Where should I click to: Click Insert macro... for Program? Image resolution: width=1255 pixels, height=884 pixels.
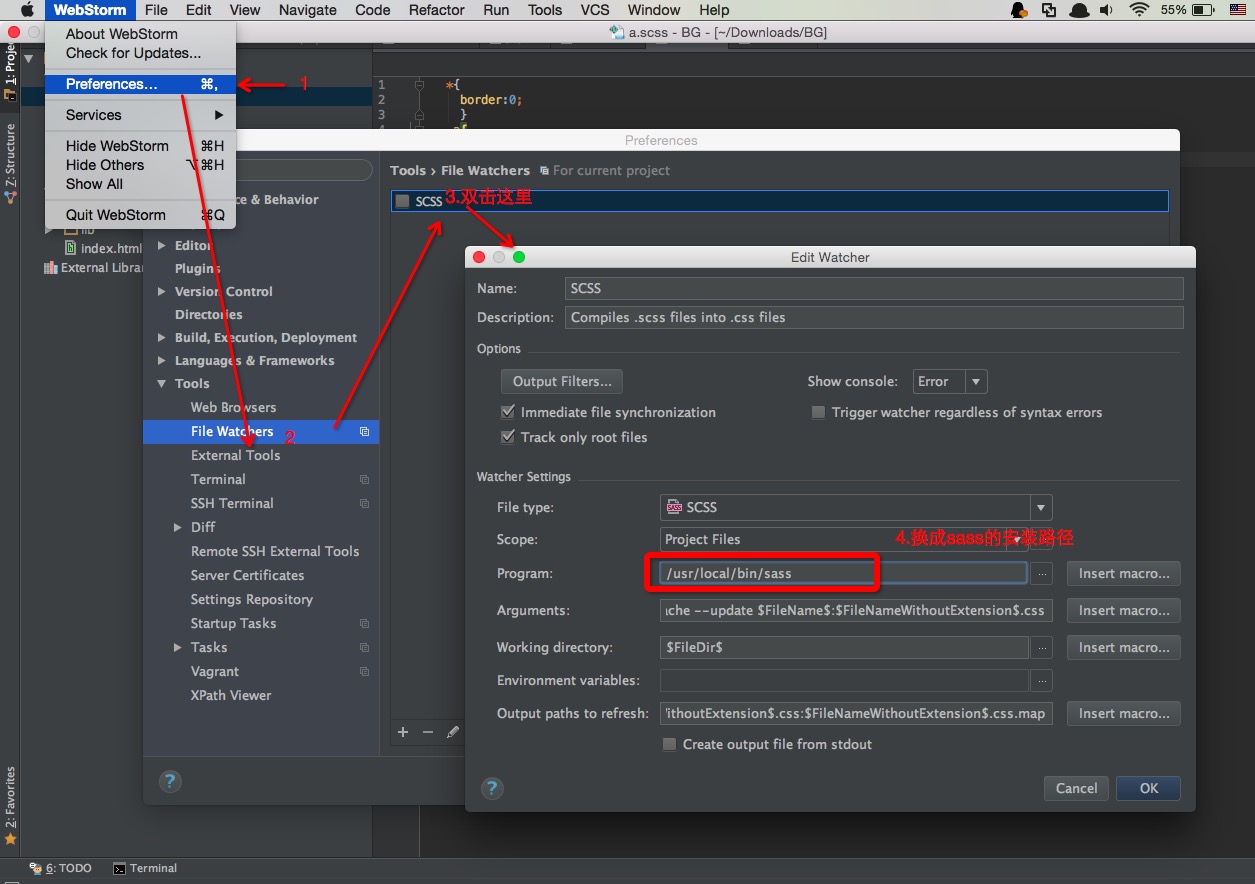point(1124,574)
